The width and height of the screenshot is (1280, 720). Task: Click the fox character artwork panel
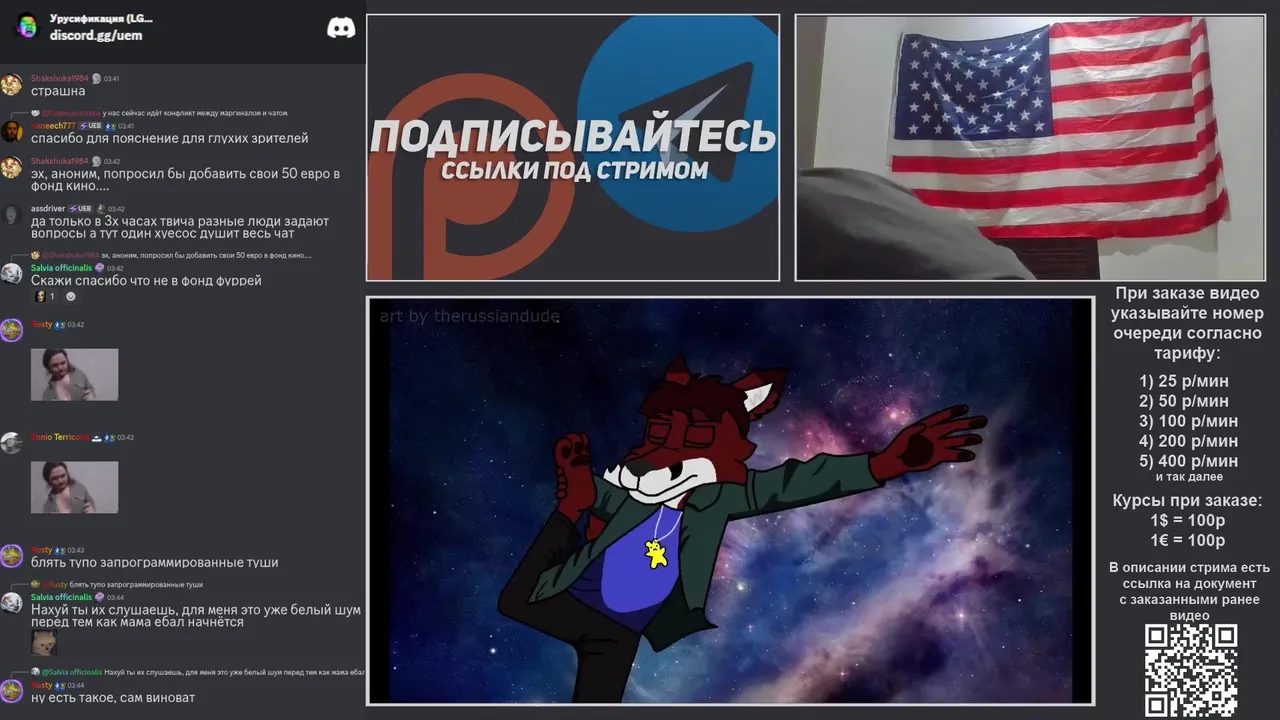pyautogui.click(x=730, y=500)
